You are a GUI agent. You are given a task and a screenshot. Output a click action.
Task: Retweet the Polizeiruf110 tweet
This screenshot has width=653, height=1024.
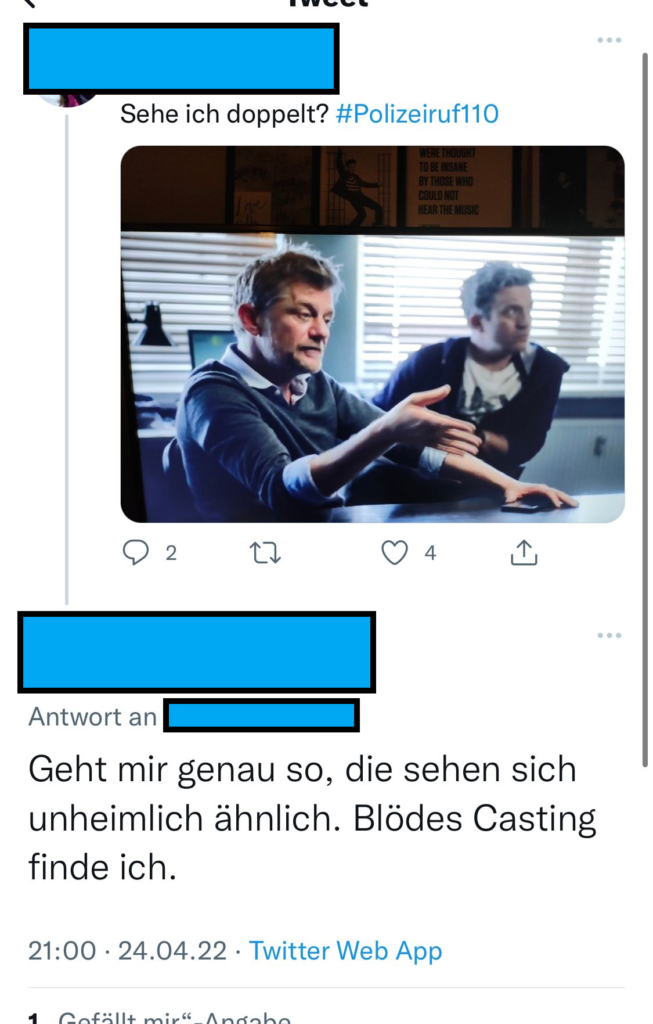point(266,553)
